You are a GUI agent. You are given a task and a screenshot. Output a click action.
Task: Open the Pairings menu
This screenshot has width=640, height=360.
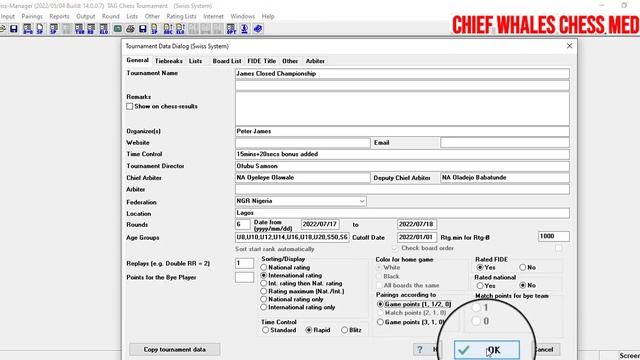[x=32, y=16]
